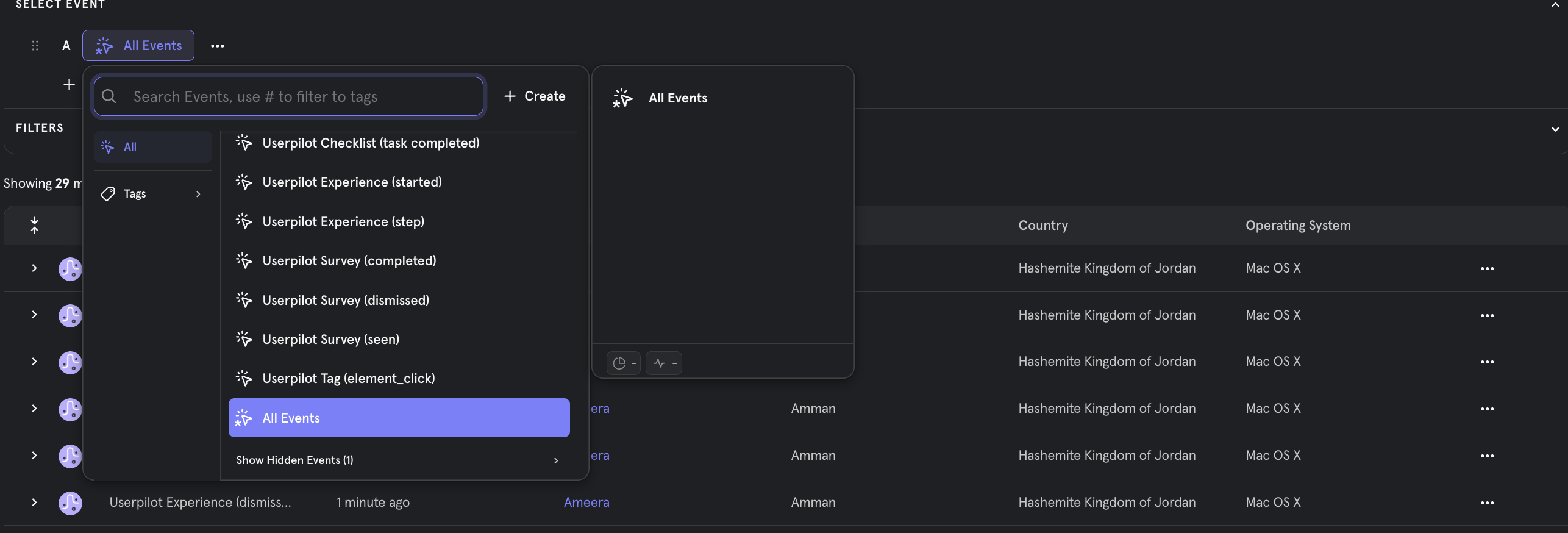Open Show Hidden Events (1)
The image size is (1568, 533).
(399, 460)
